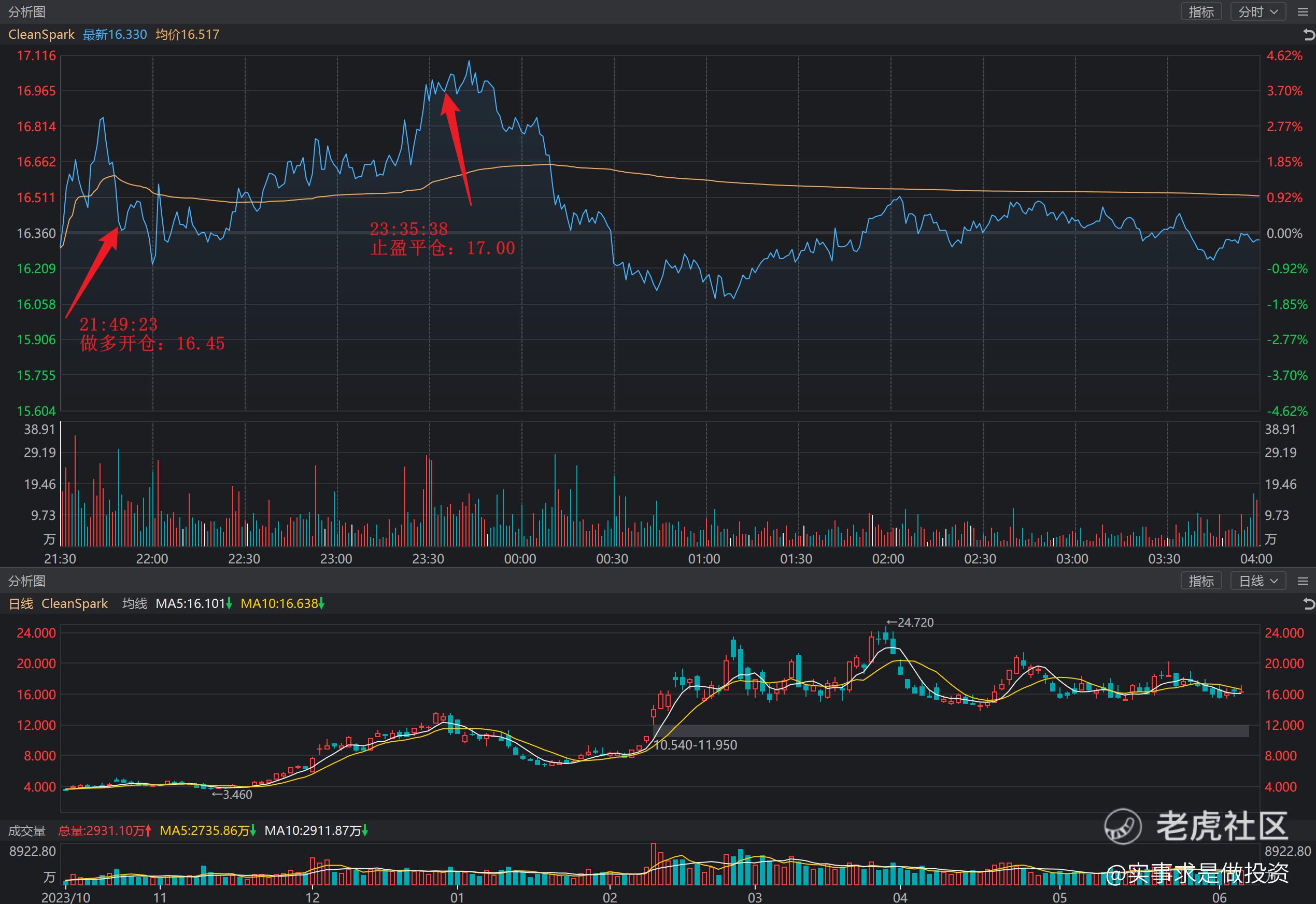Viewport: 1316px width, 904px height.
Task: Click the 老虎社区 tiger logo icon
Action: pos(1122,826)
